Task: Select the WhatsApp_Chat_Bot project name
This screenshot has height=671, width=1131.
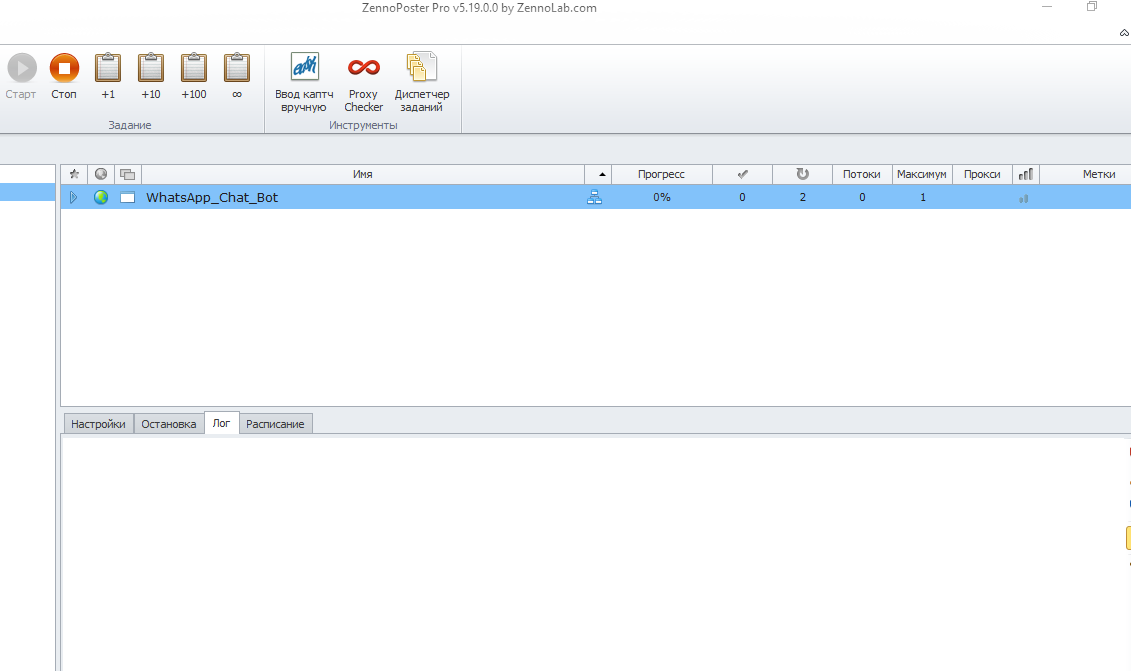Action: pos(212,197)
